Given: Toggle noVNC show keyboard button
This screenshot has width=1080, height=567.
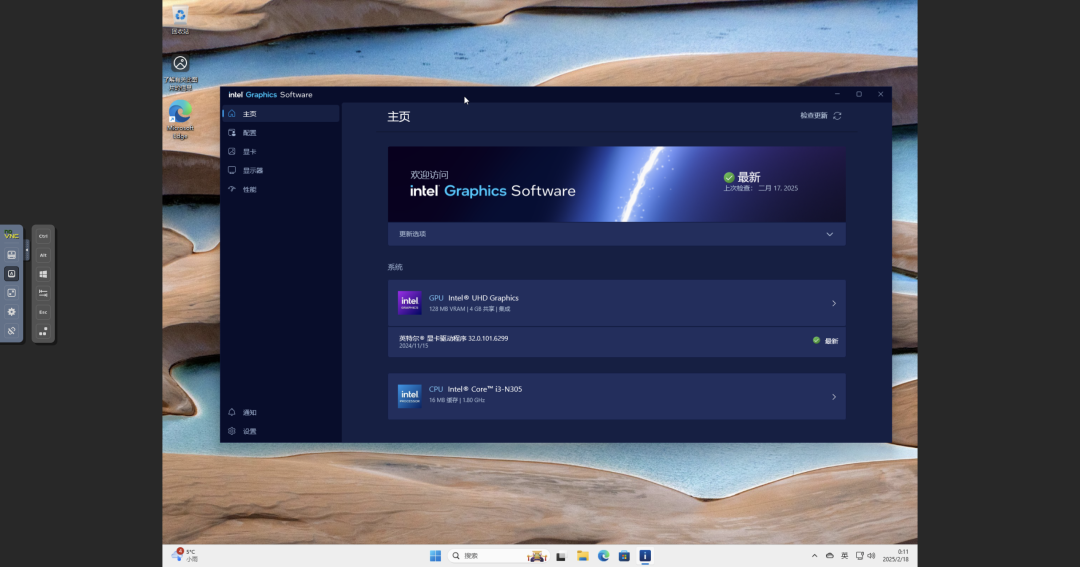Looking at the screenshot, I should click(x=11, y=255).
